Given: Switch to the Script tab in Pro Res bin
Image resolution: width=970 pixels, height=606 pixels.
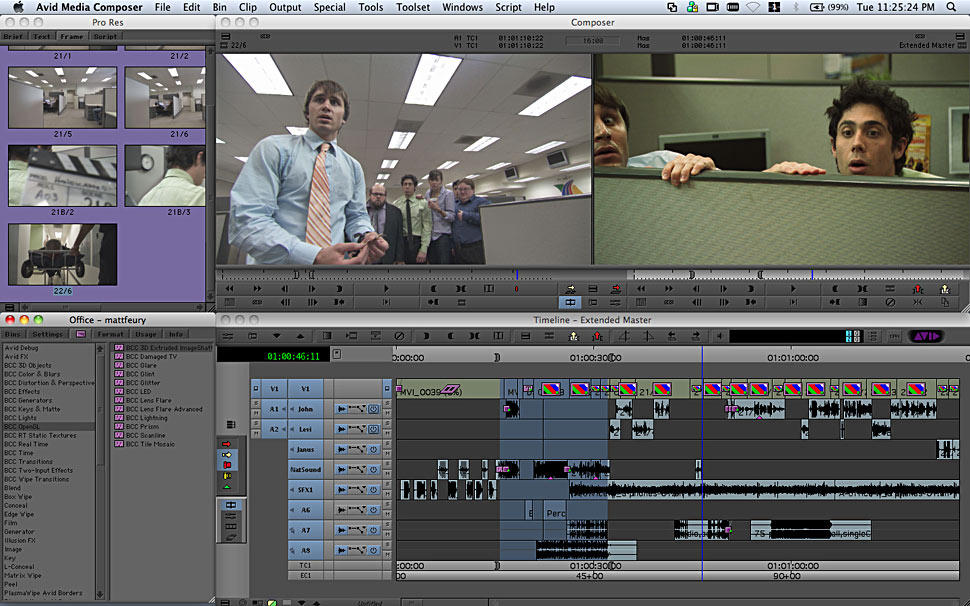Looking at the screenshot, I should 105,36.
